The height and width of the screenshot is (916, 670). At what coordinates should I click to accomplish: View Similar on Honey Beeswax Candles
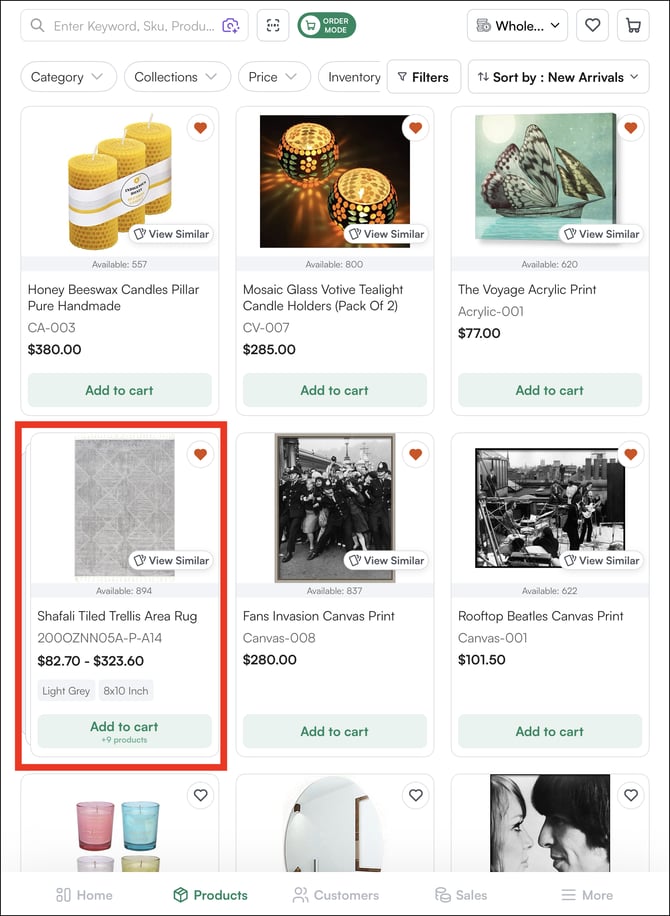(x=171, y=234)
